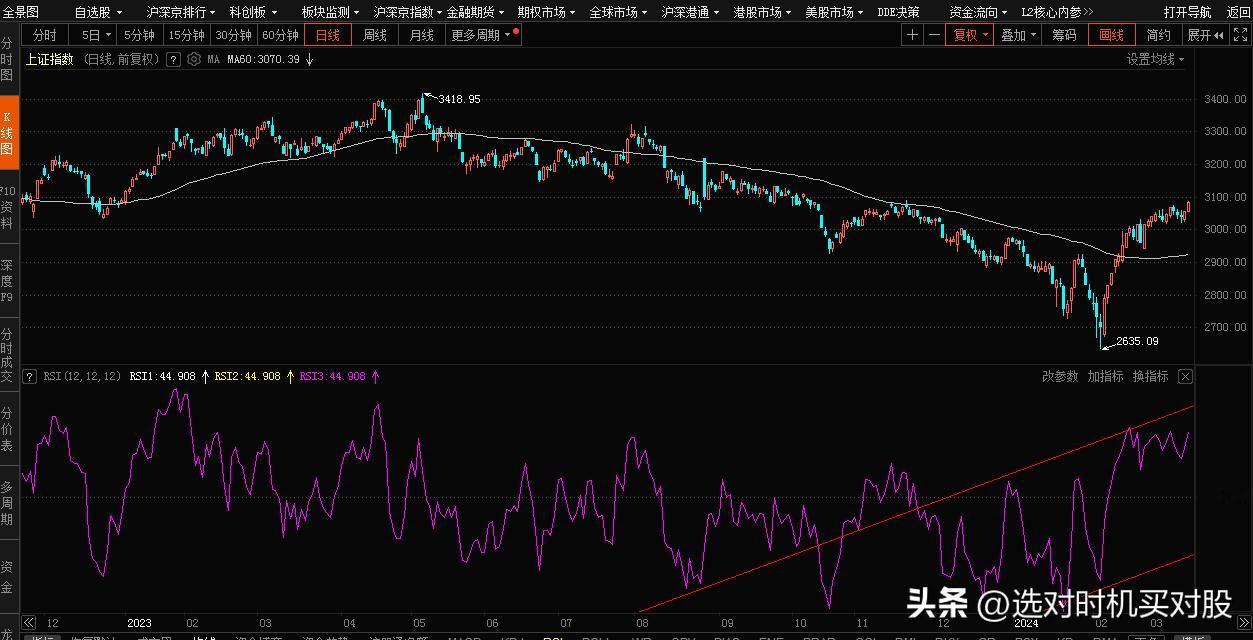This screenshot has width=1253, height=640.
Task: Expand the 更多周期 dropdown
Action: coord(481,35)
